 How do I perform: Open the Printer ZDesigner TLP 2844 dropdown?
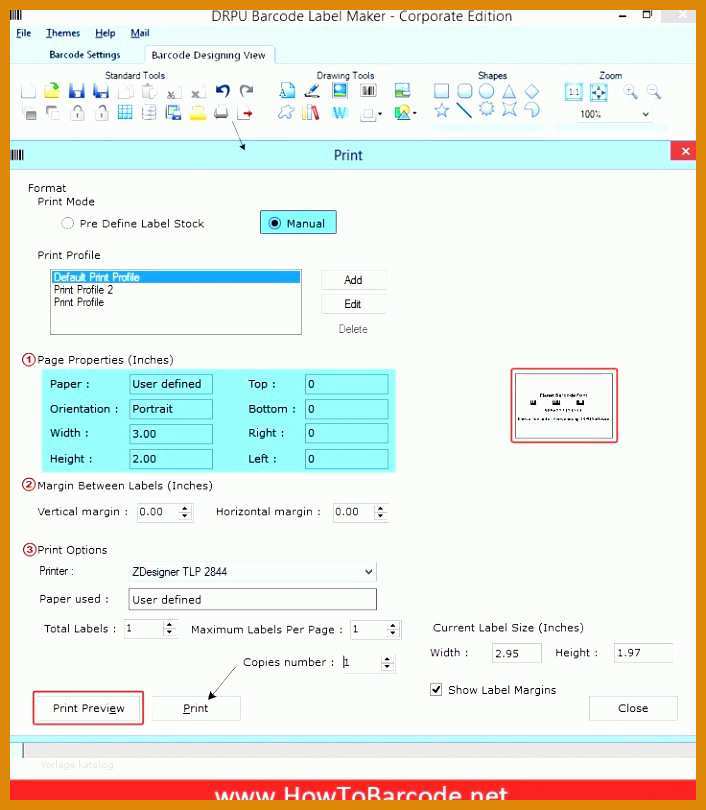click(x=368, y=571)
